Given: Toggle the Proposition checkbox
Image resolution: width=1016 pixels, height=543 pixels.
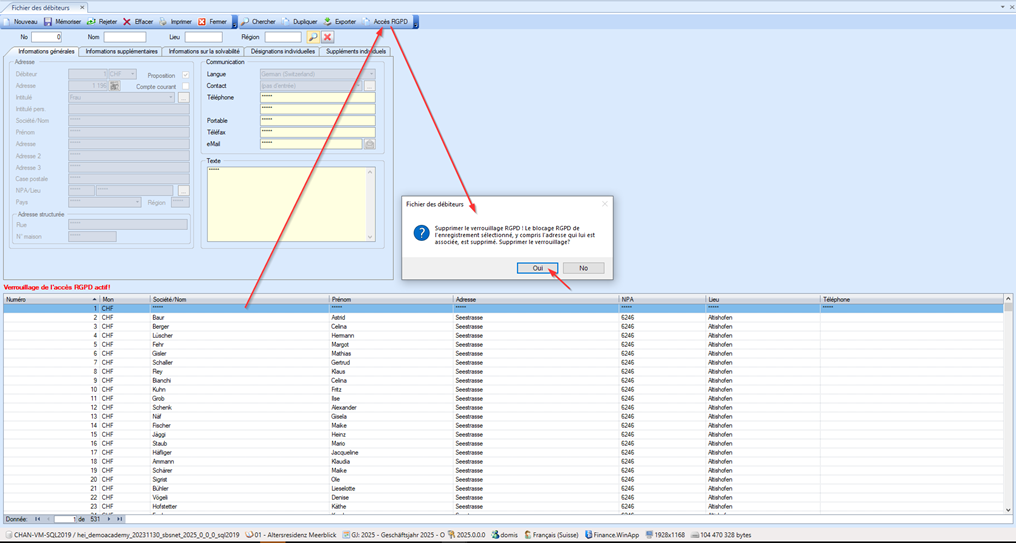Looking at the screenshot, I should point(185,75).
